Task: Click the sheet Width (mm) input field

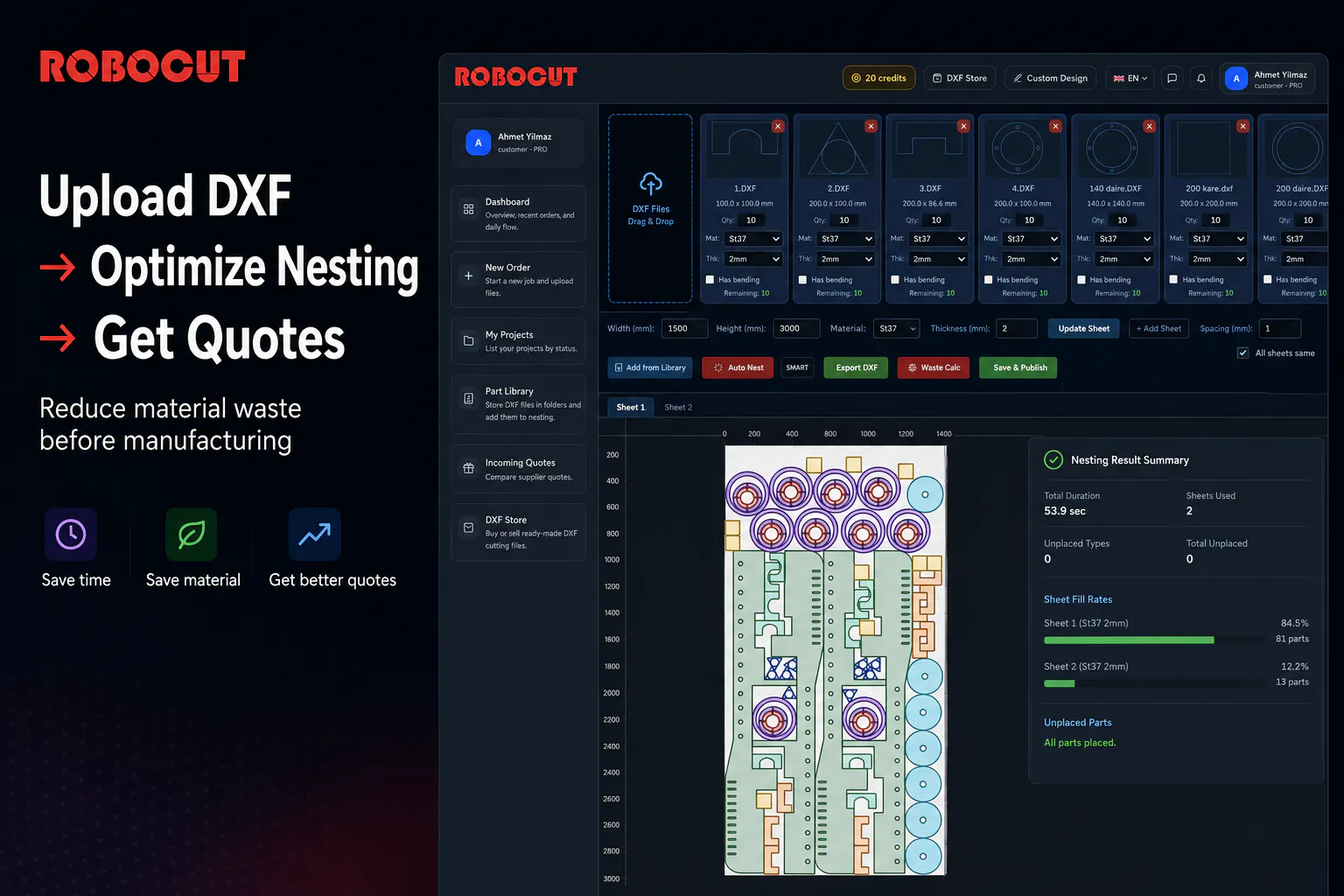Action: tap(684, 328)
